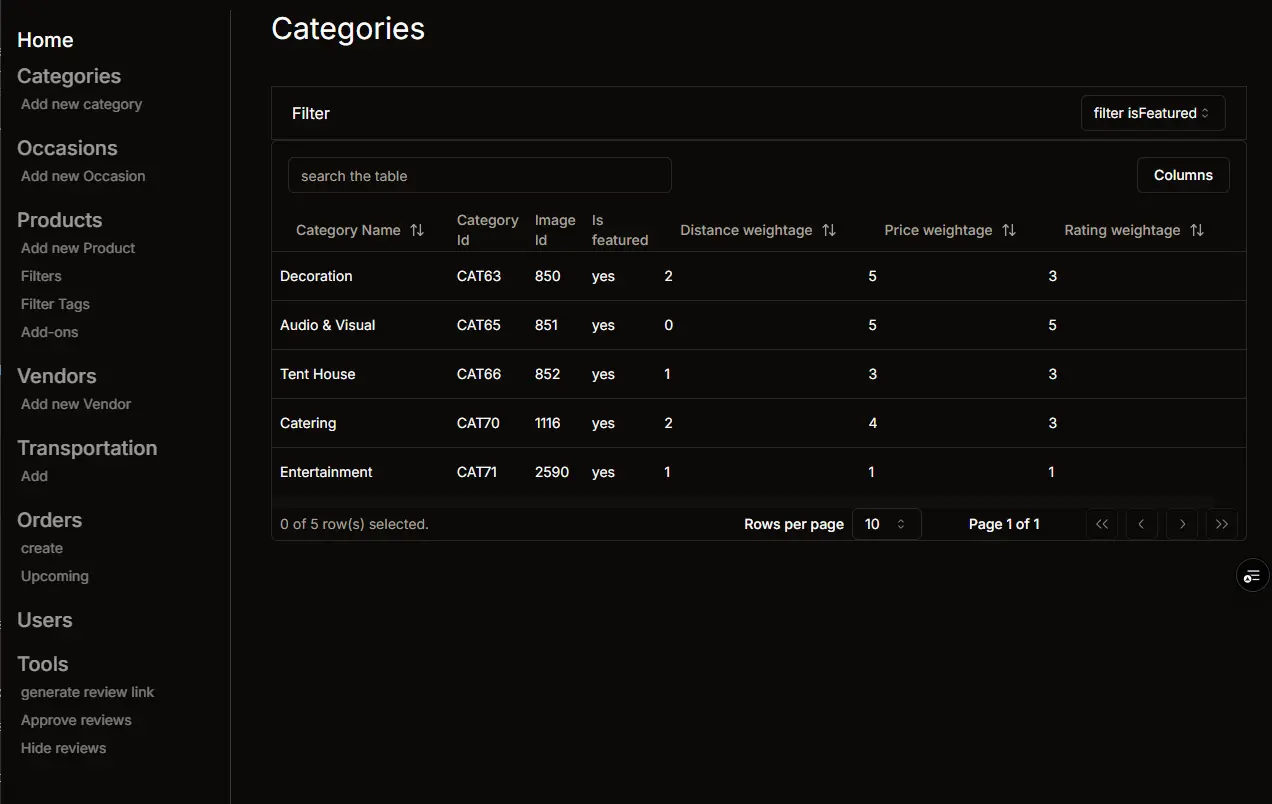Image resolution: width=1272 pixels, height=804 pixels.
Task: Go to next page button
Action: tap(1182, 524)
